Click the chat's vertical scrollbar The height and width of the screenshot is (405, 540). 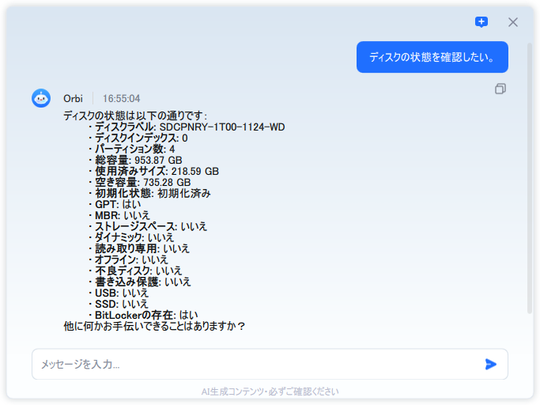coord(530,178)
